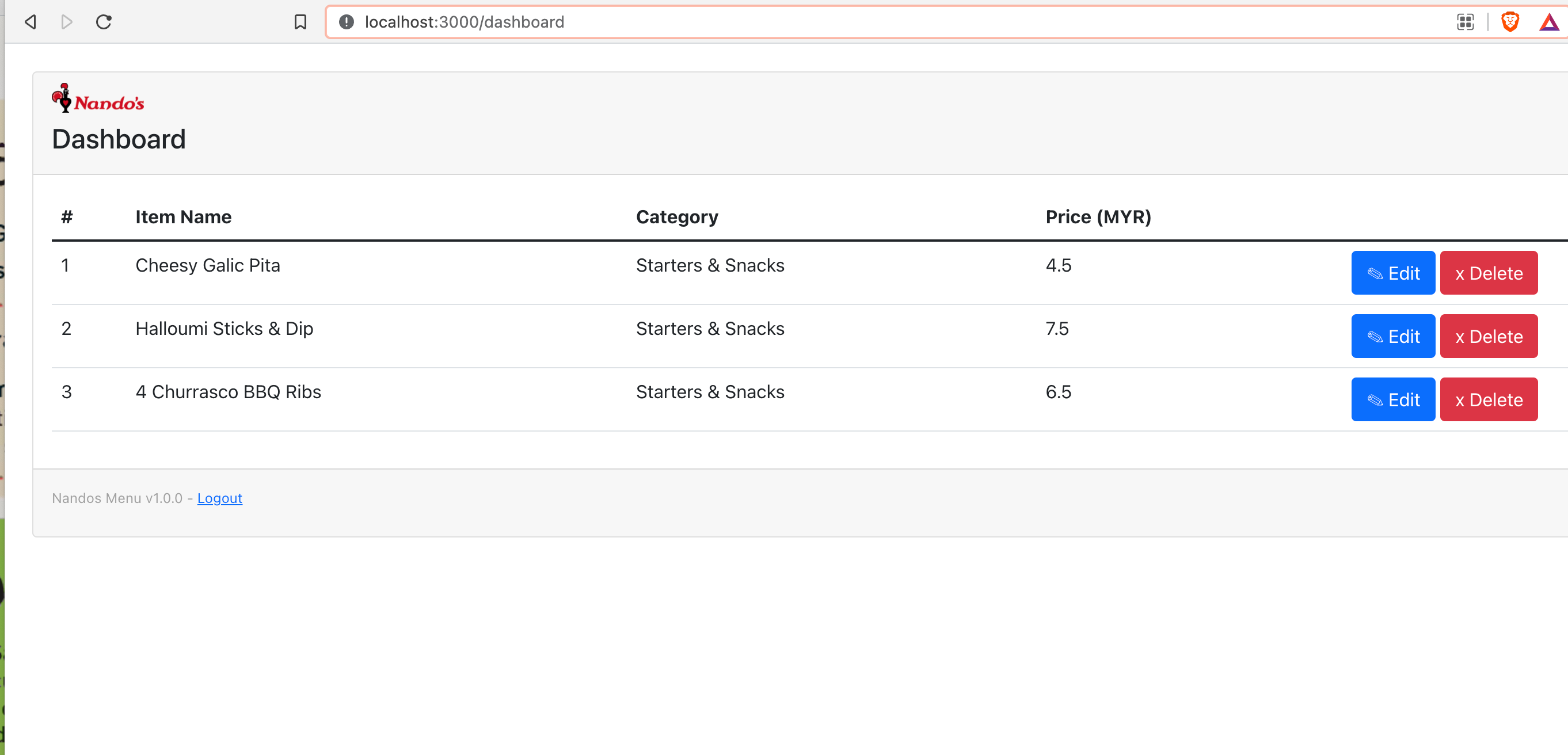This screenshot has height=755, width=1568.
Task: Edit the Cheesy Galic Pita item
Action: 1392,273
